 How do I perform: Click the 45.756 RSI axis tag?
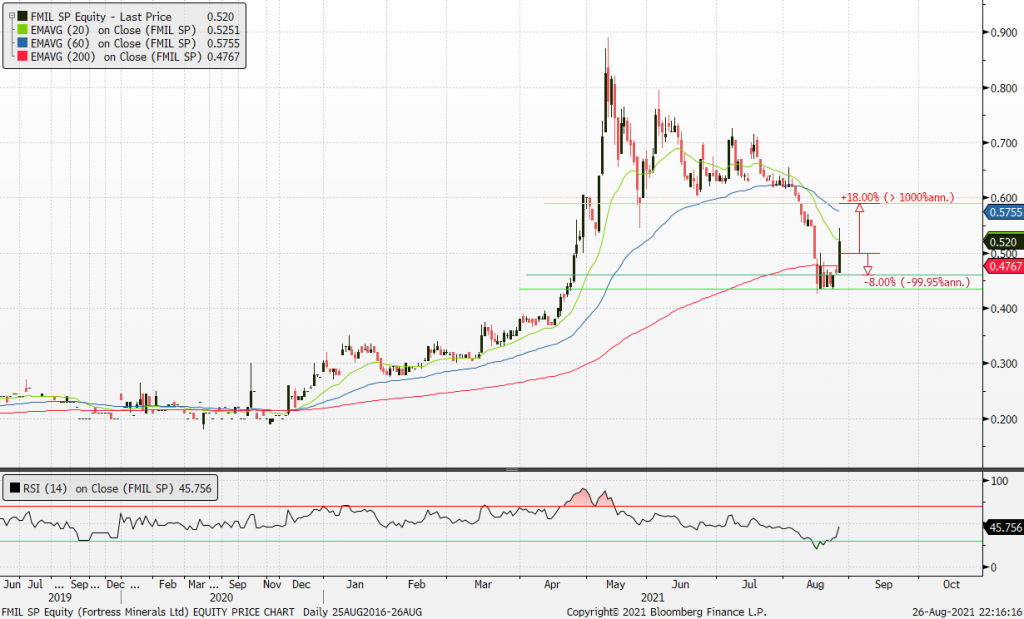coord(1005,527)
